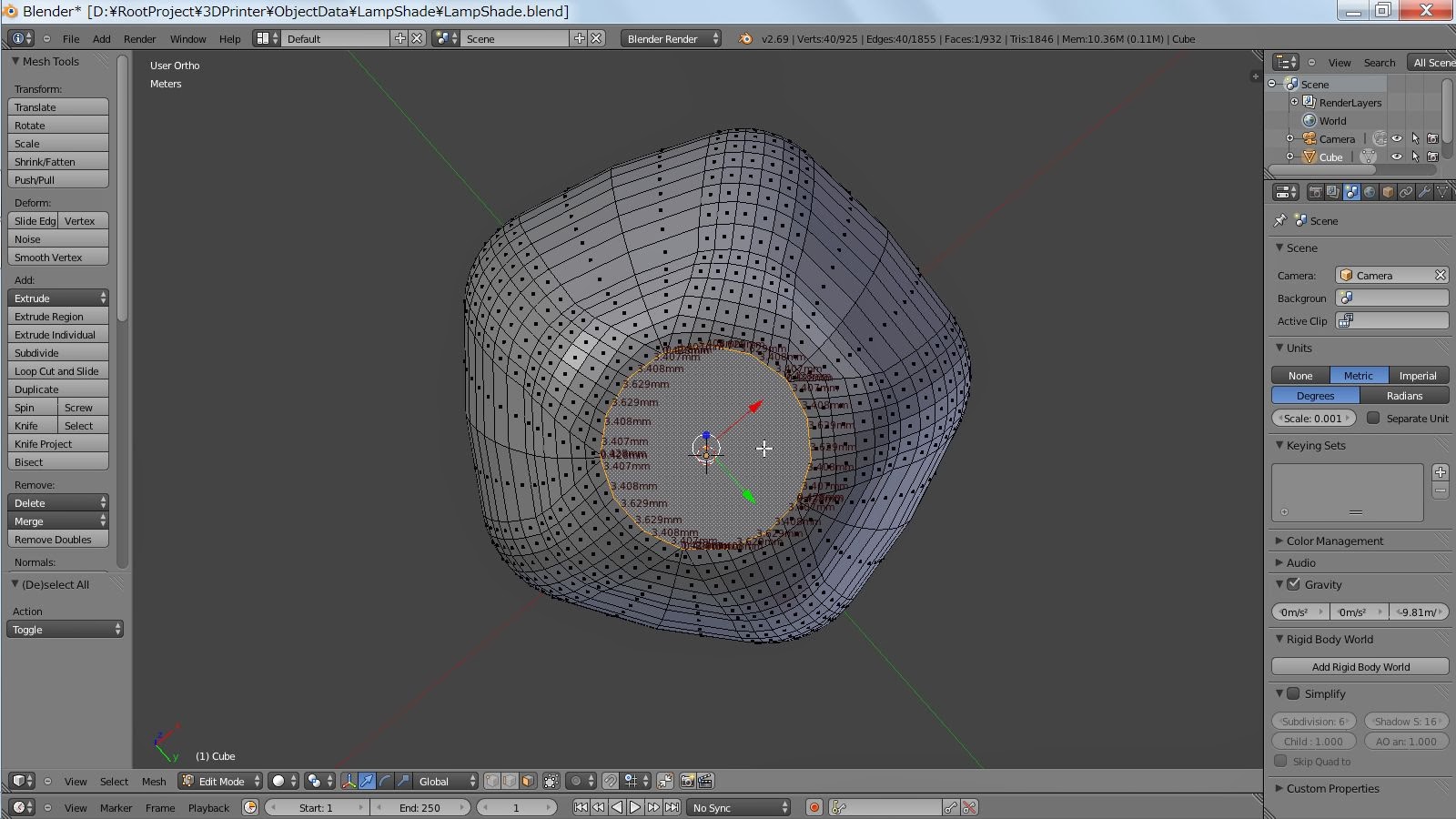
Task: Select face select mode icon in header
Action: (x=528, y=781)
